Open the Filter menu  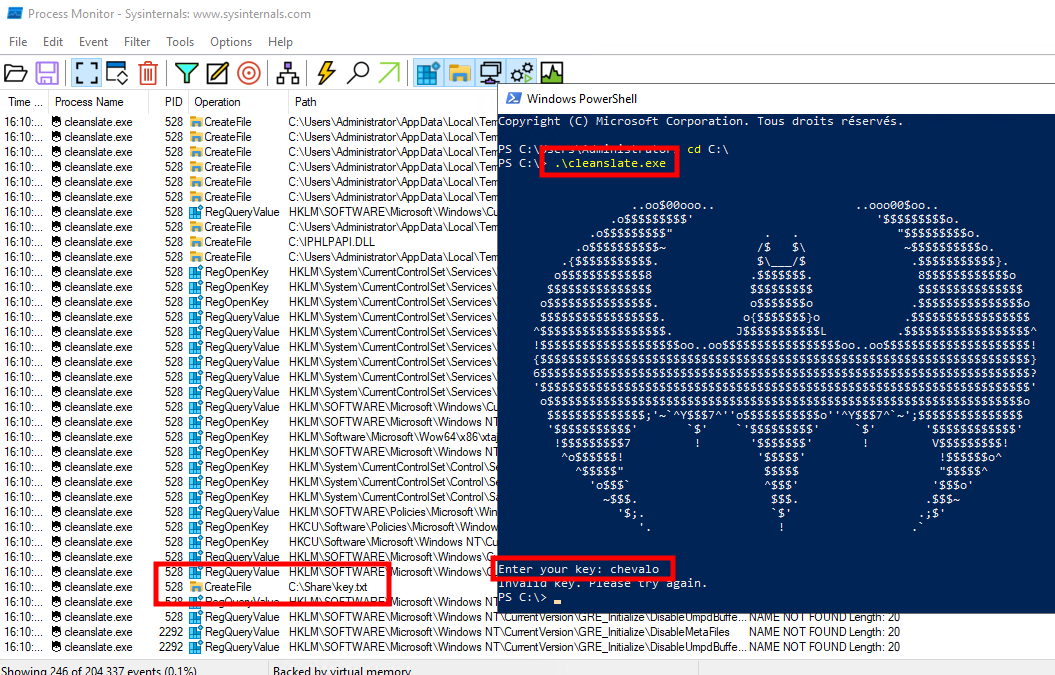(x=137, y=42)
